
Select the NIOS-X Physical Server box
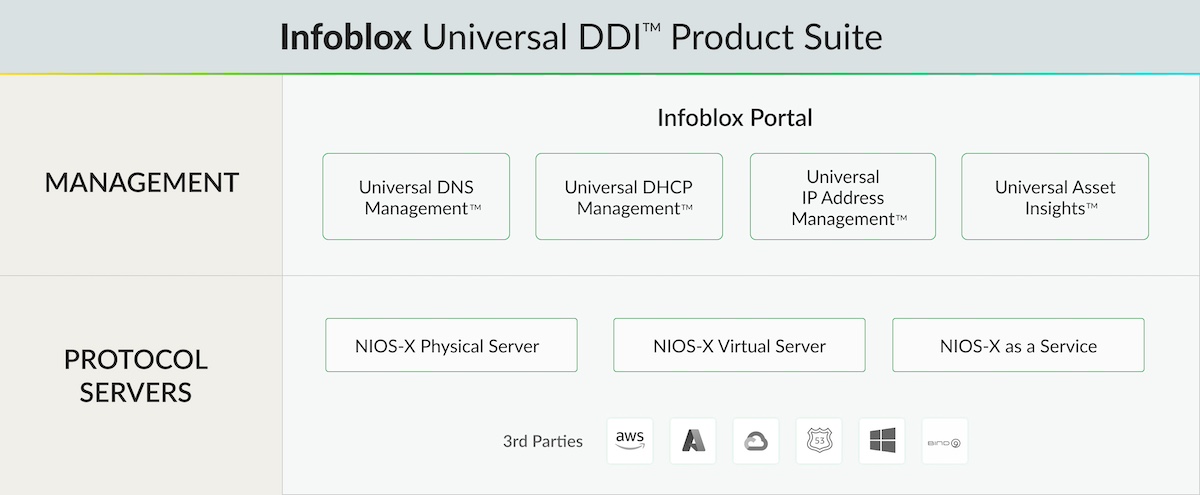pyautogui.click(x=451, y=346)
